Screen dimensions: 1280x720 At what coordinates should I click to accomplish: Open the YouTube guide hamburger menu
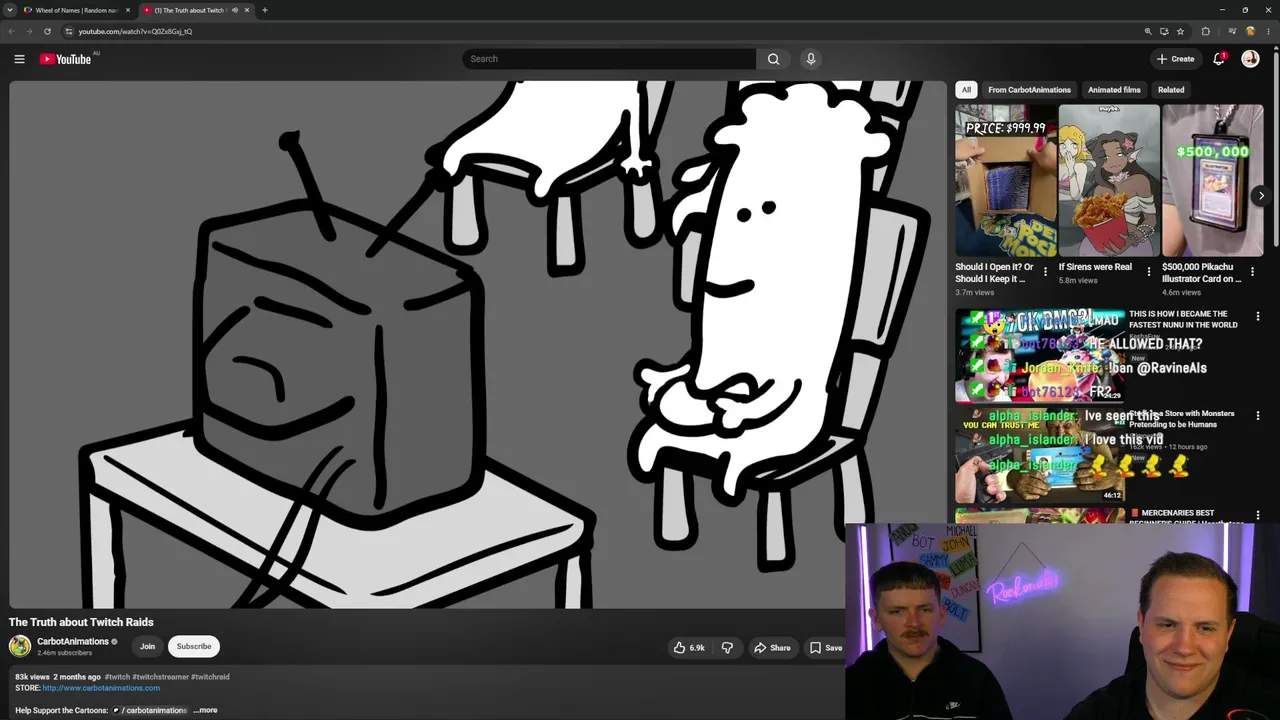pos(19,59)
